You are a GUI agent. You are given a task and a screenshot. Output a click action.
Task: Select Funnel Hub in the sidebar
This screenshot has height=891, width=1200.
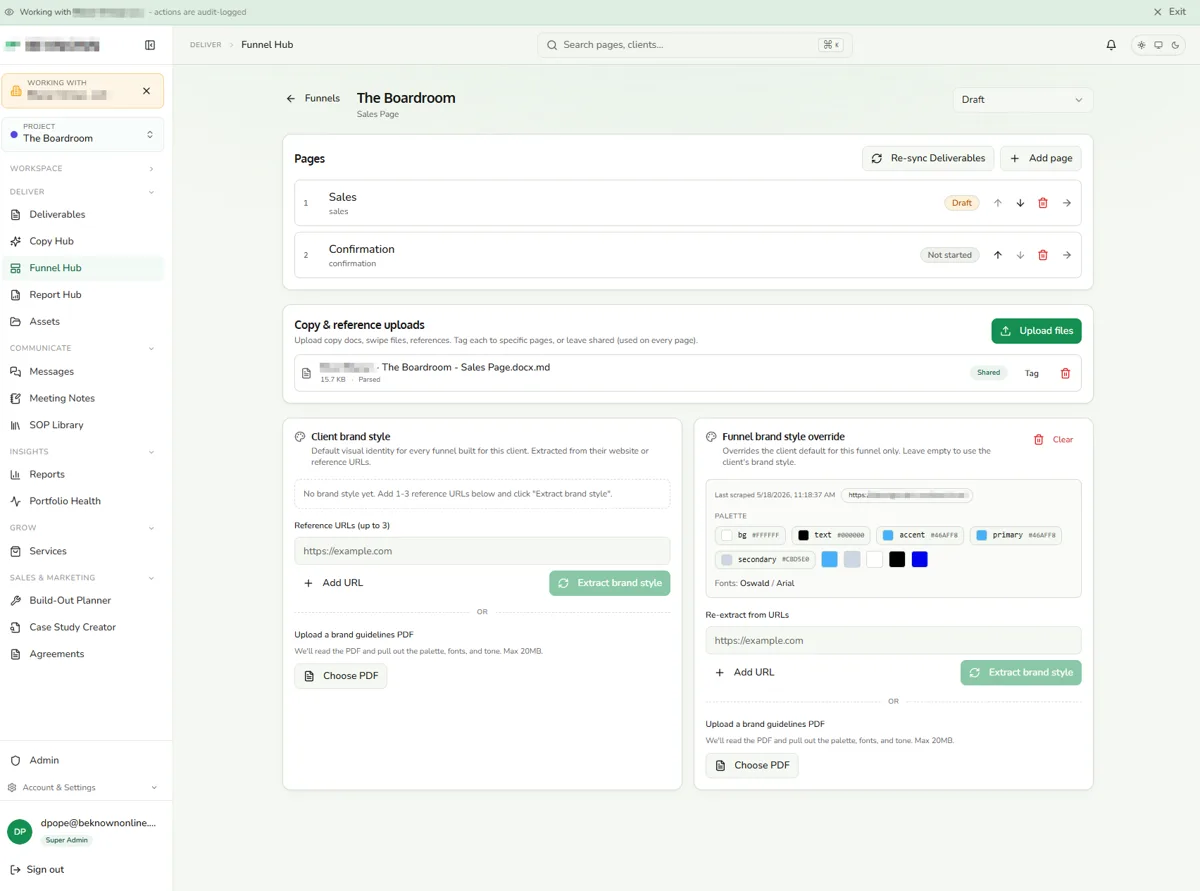pyautogui.click(x=83, y=268)
